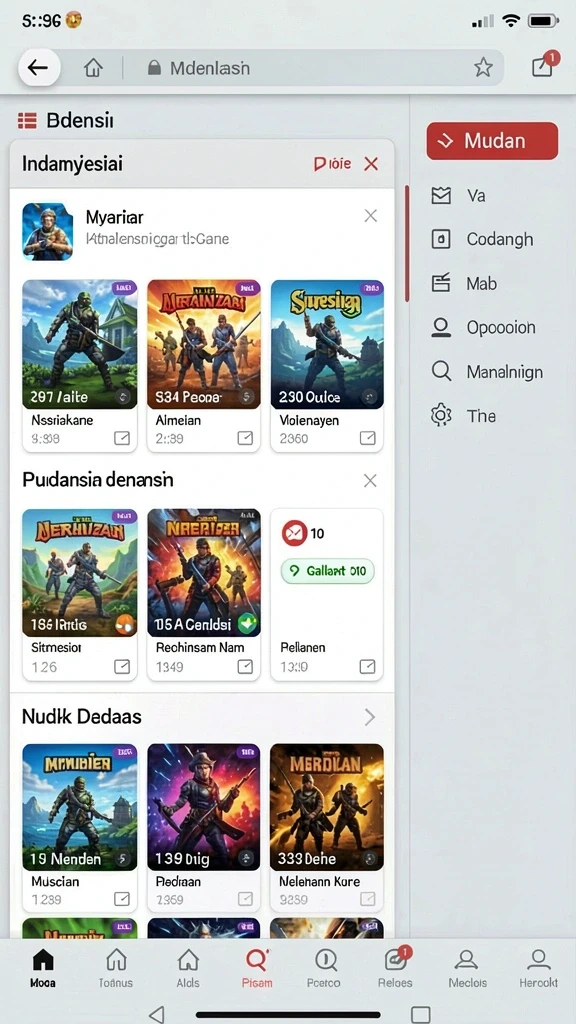
Task: Switch to the Toanus tab
Action: pyautogui.click(x=116, y=968)
